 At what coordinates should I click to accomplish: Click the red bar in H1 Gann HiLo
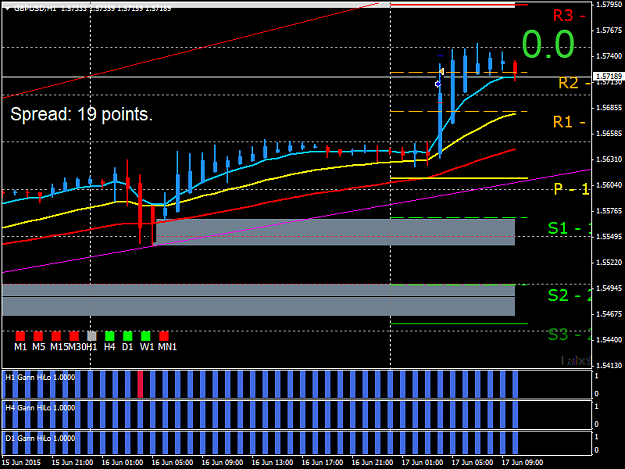pos(140,384)
